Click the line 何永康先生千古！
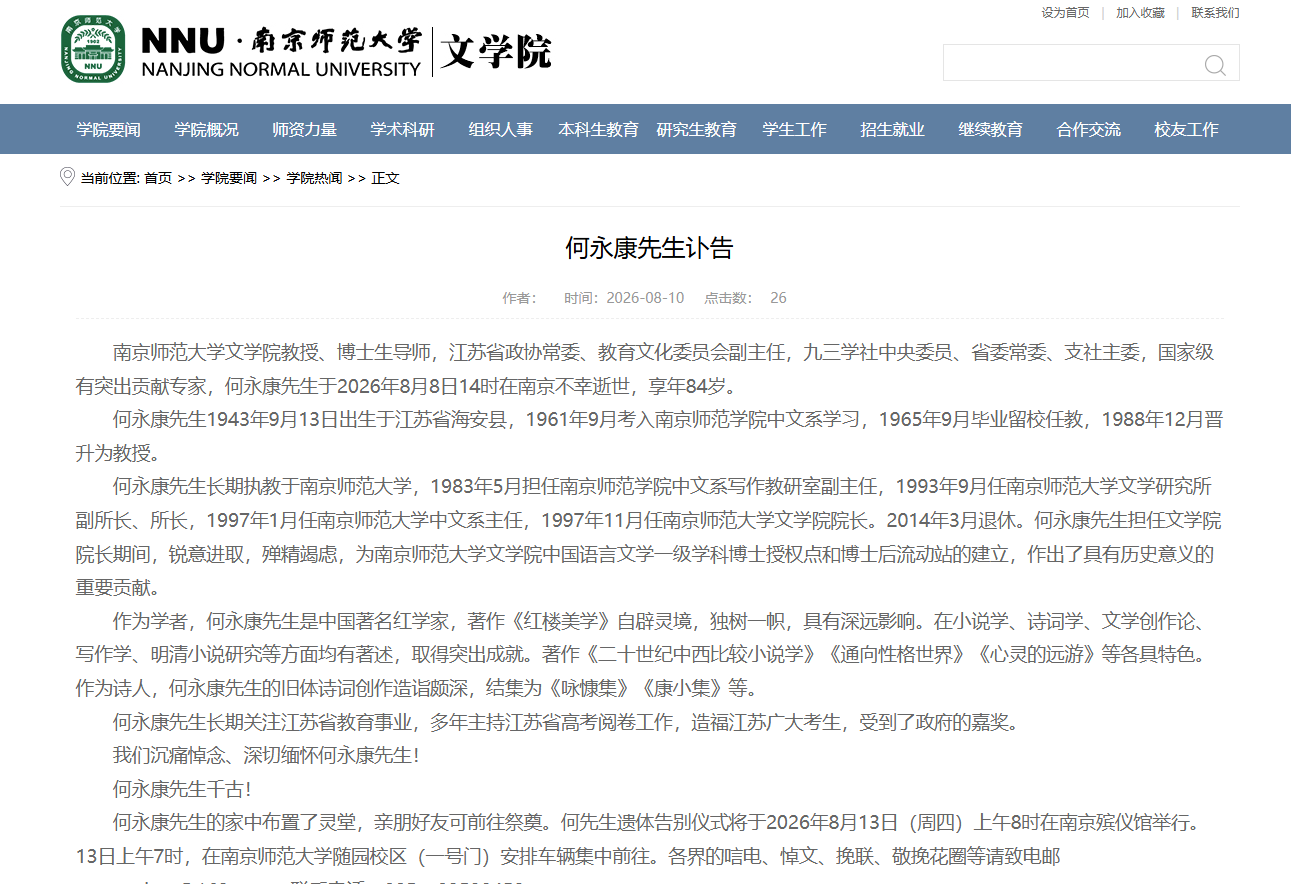The image size is (1291, 884). (182, 789)
